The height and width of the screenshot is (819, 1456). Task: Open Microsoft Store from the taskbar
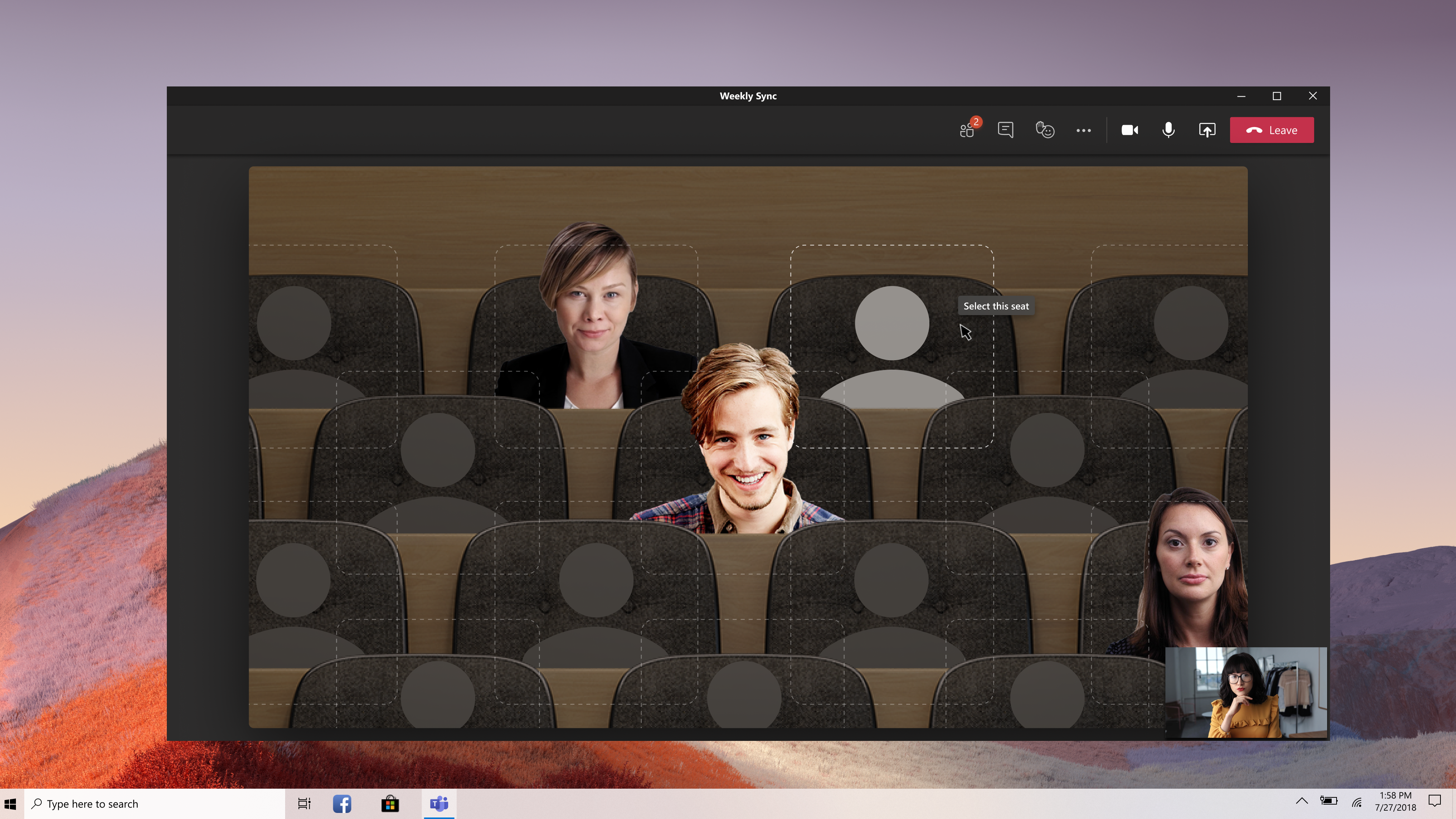tap(390, 803)
